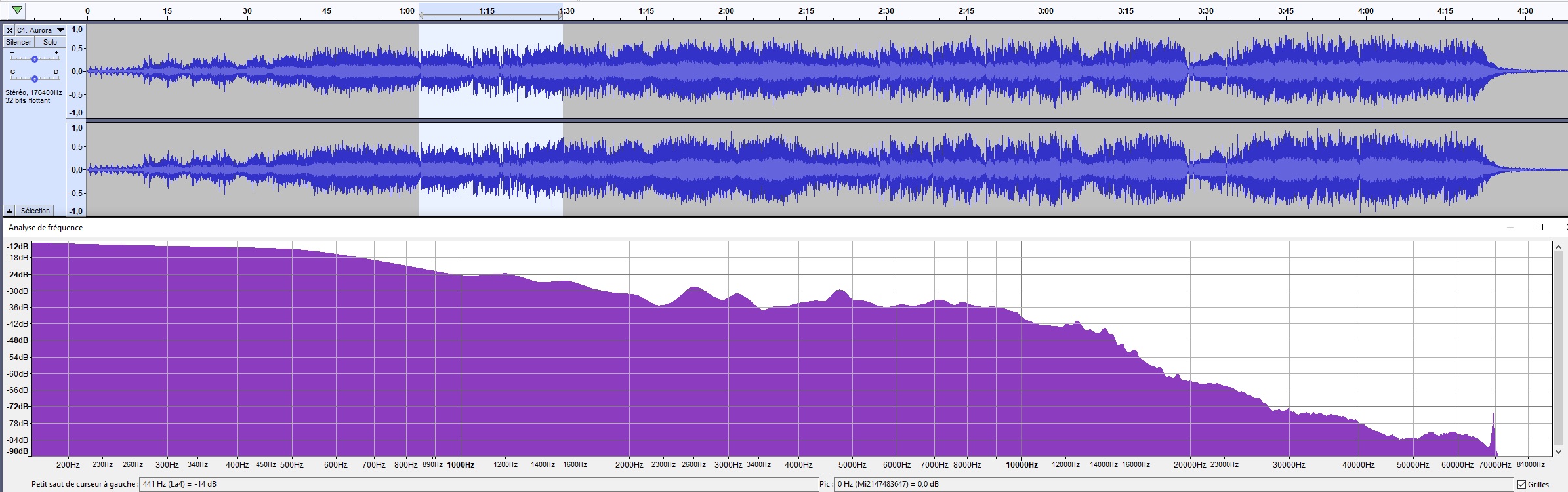Click the 5000Hz label on frequency axis
Screen dimensions: 1568x492
coord(852,464)
